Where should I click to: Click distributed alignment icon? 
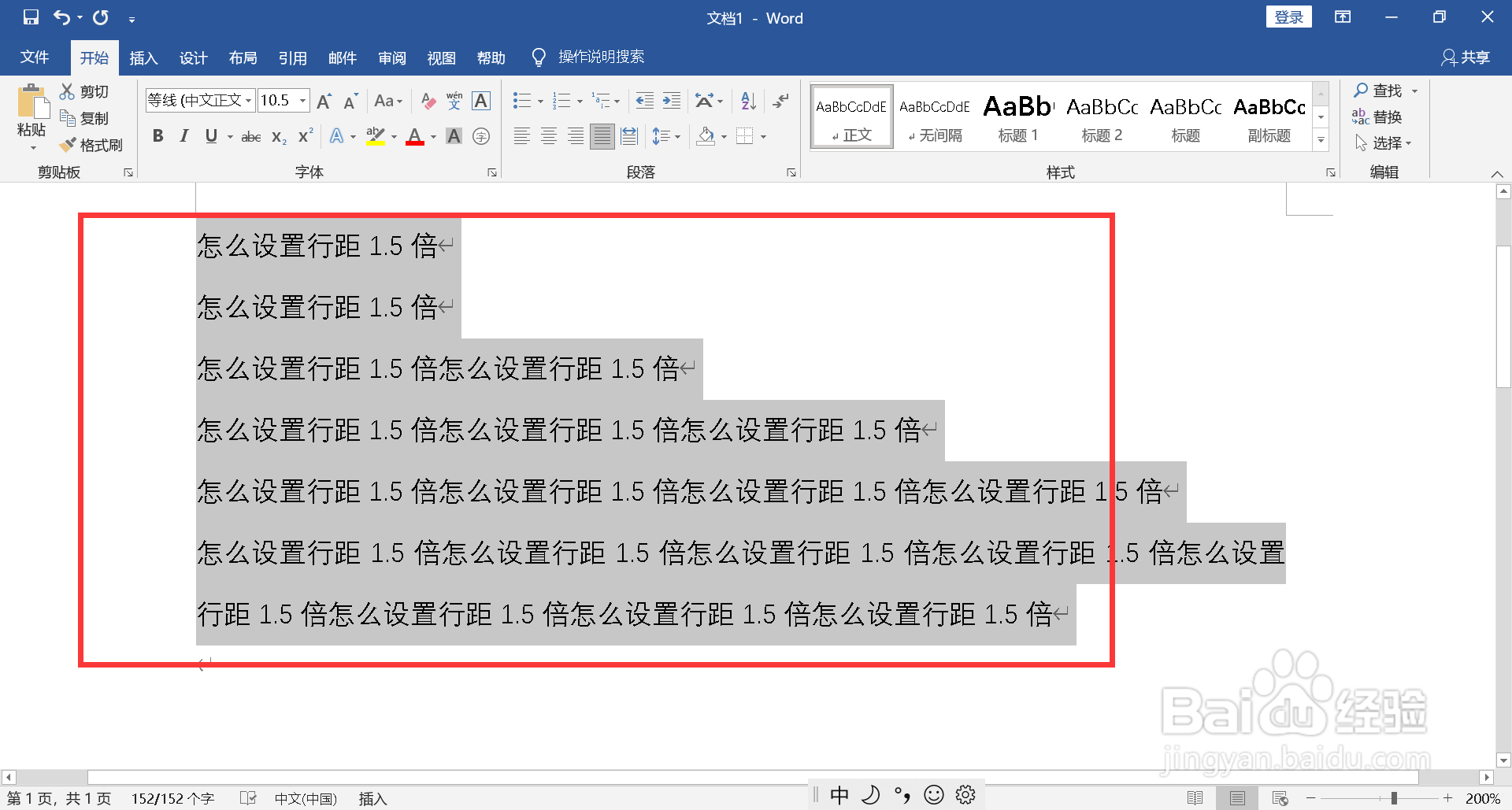click(x=629, y=137)
